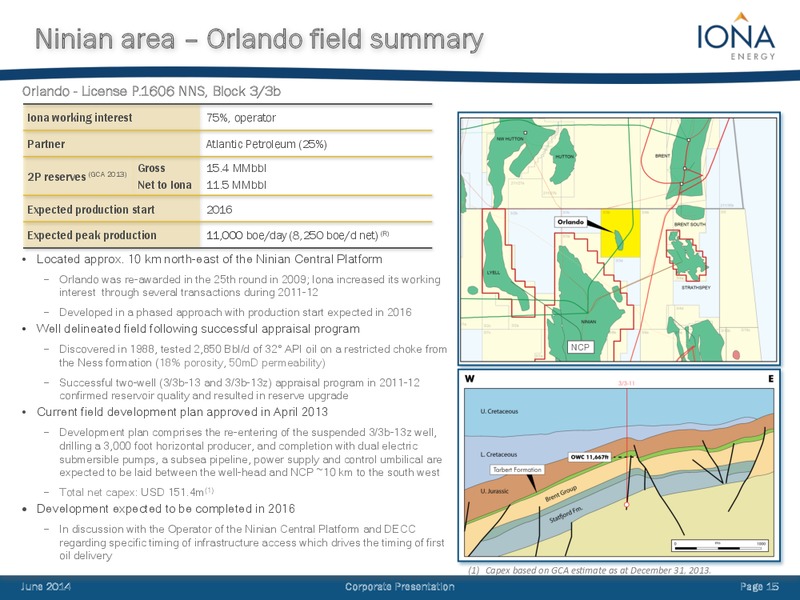Click the '3/3-11' well label on cross-section
Image resolution: width=800 pixels, height=600 pixels.
(x=626, y=383)
